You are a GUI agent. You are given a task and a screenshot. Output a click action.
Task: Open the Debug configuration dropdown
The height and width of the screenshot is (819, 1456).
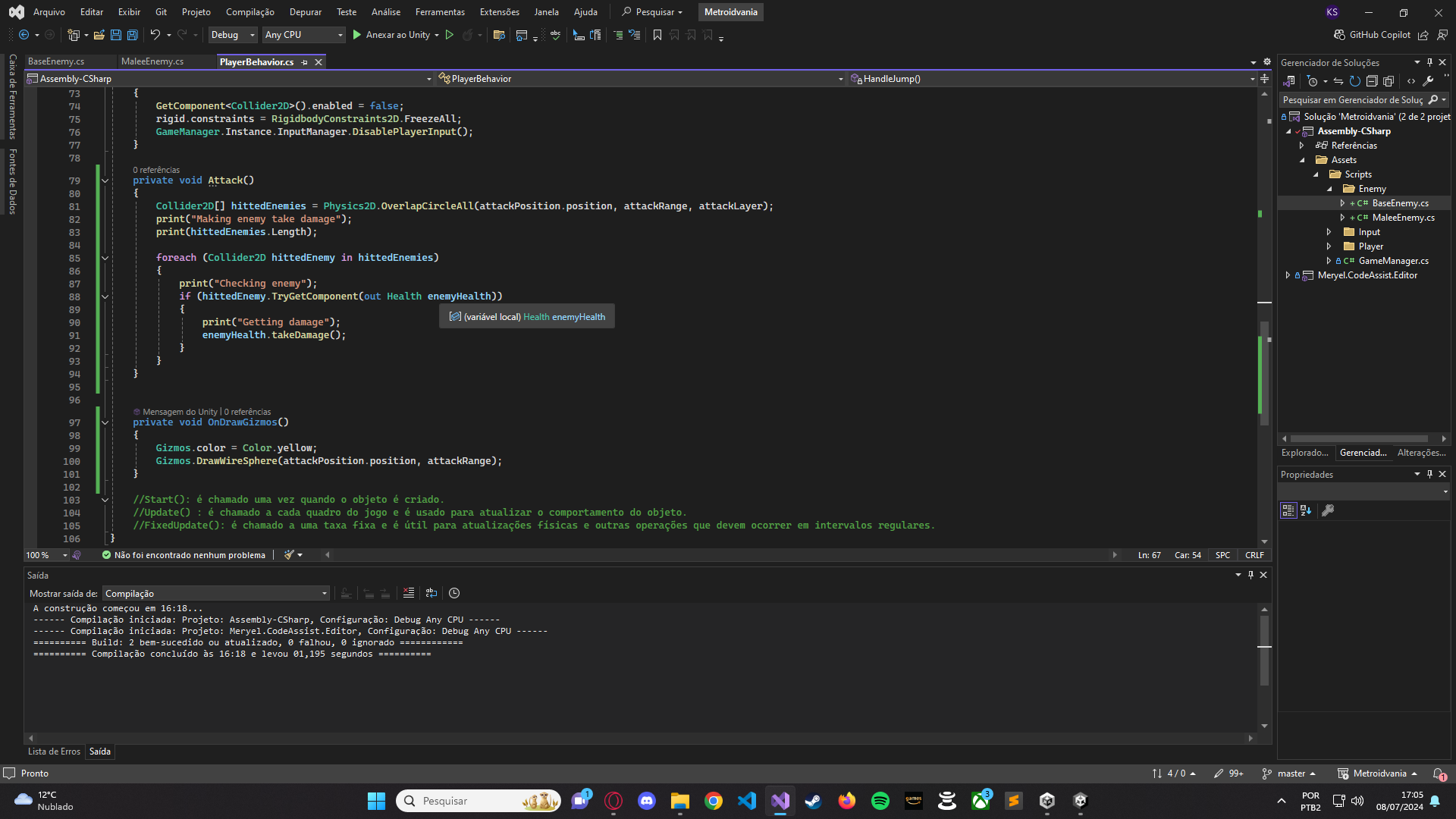coord(233,35)
